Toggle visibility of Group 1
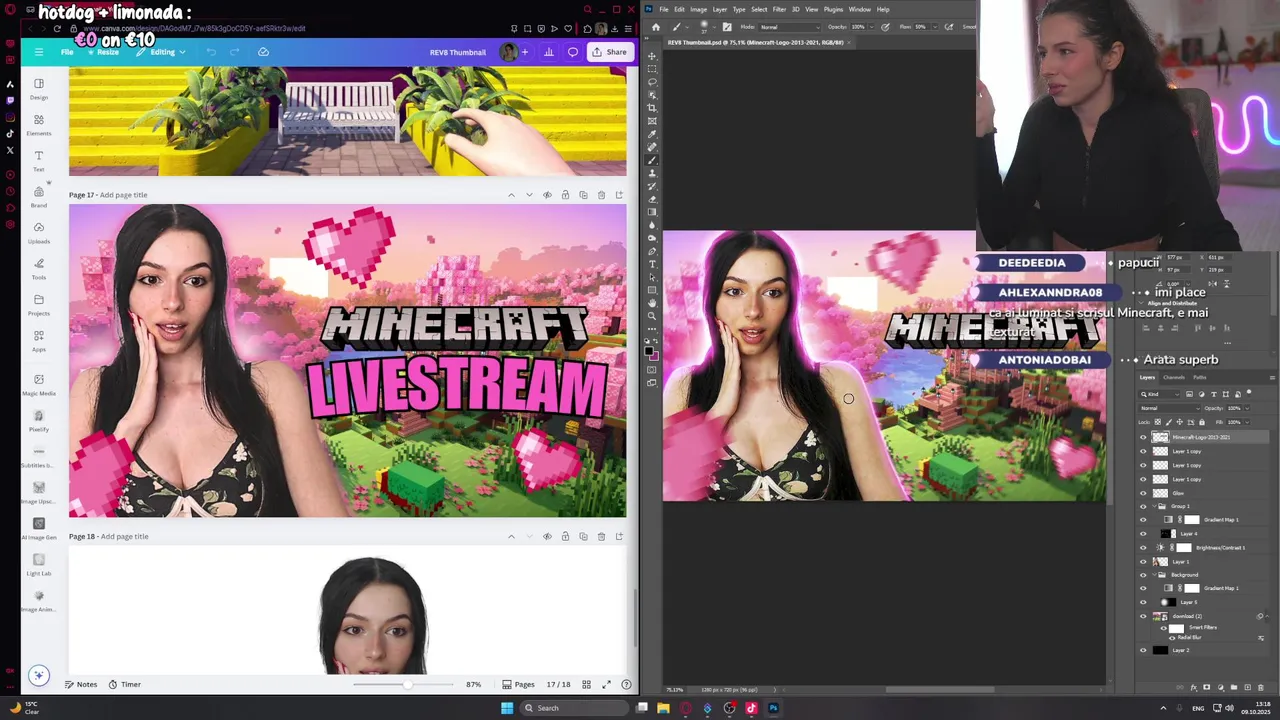1280x720 pixels. [1143, 506]
